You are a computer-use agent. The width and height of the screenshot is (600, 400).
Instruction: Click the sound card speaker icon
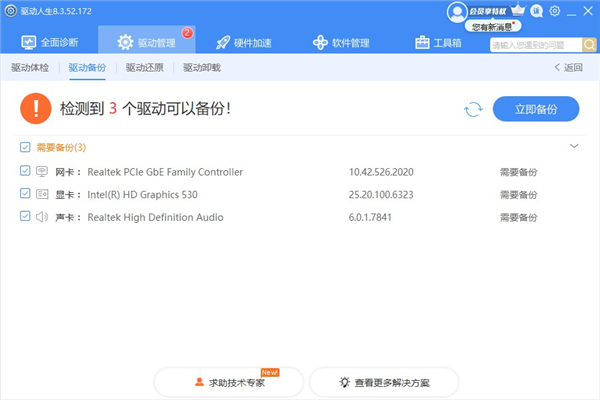42,217
